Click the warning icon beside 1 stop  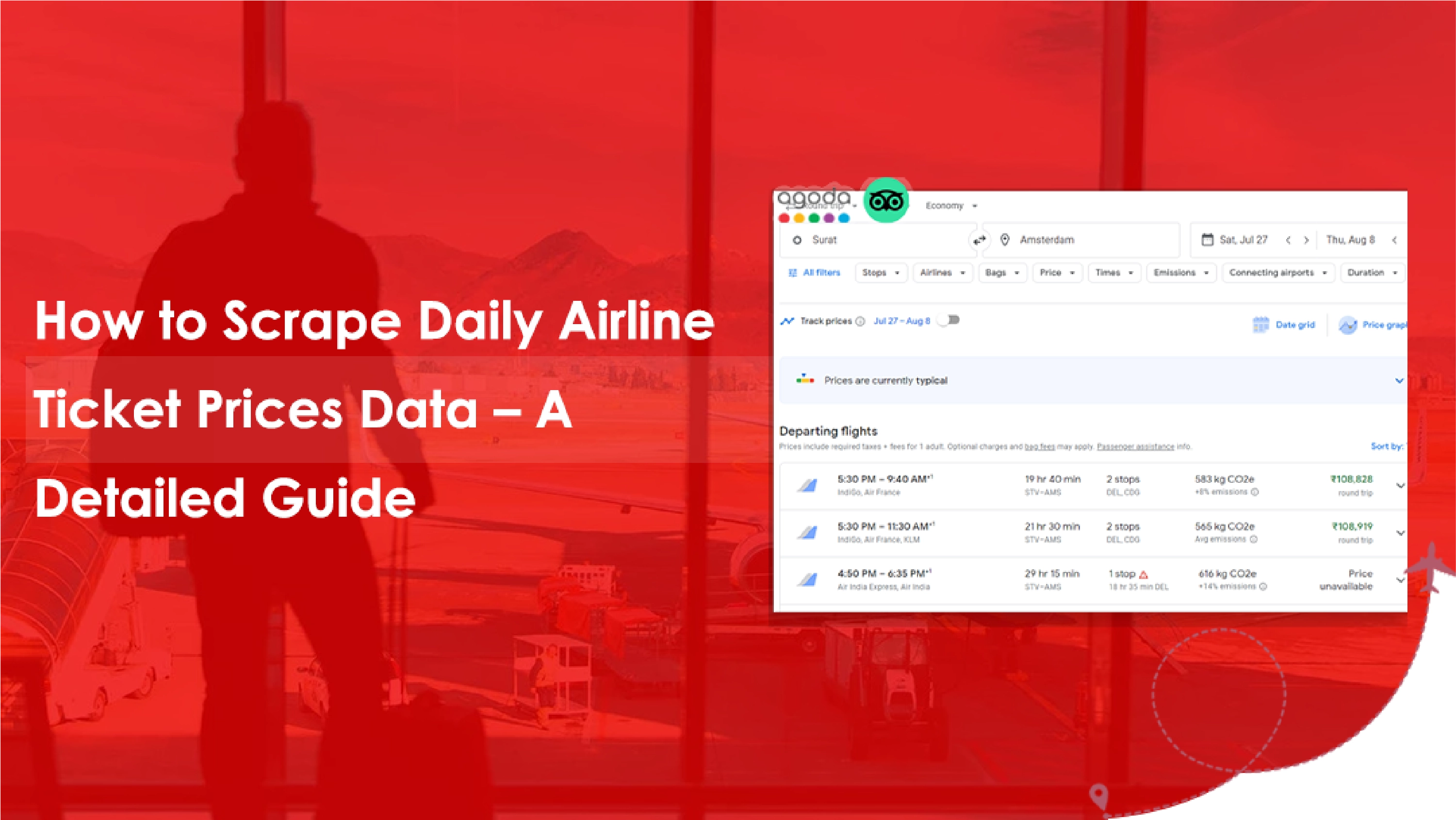tap(1144, 575)
